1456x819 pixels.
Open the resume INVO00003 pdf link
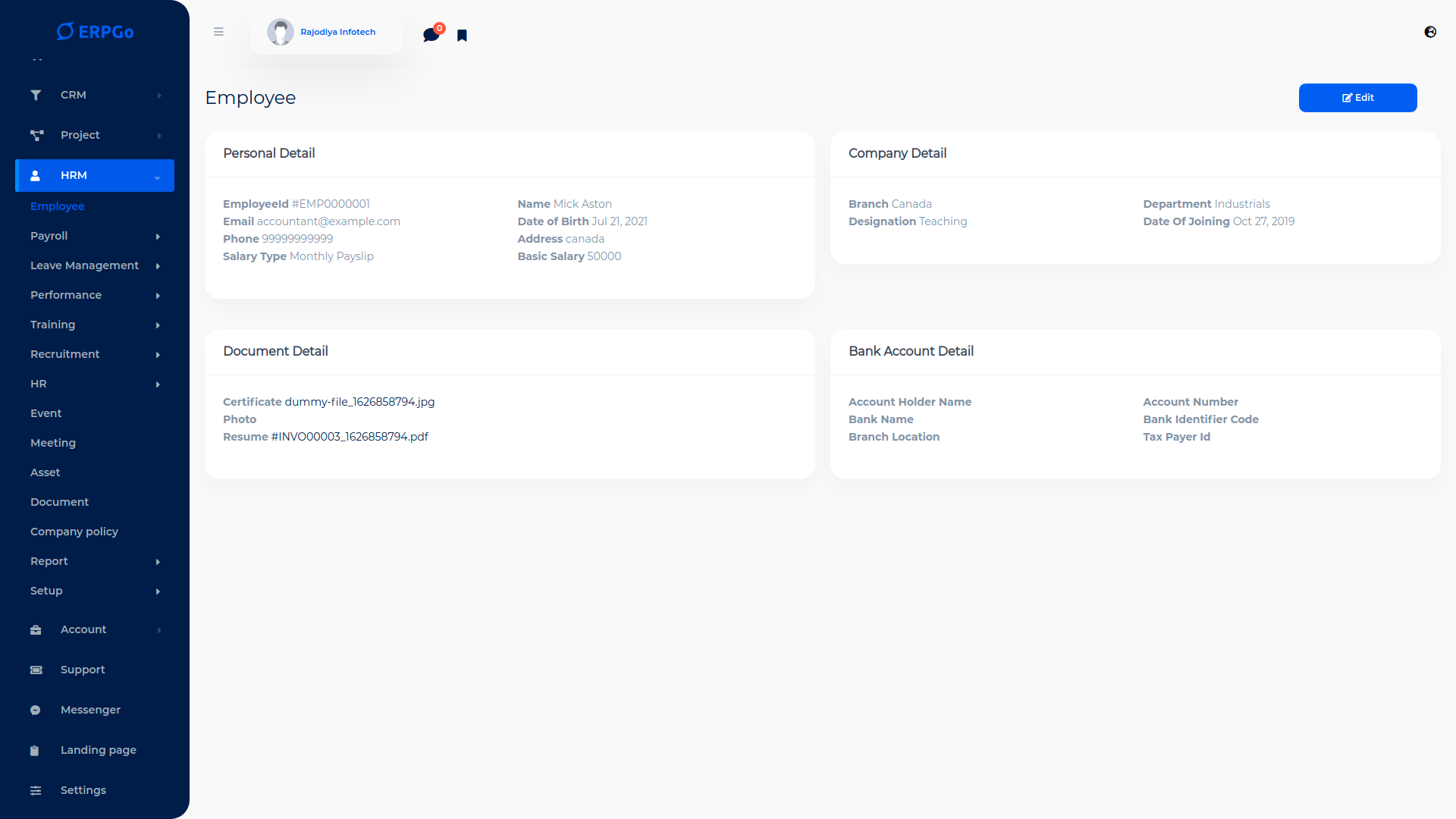pyautogui.click(x=350, y=437)
